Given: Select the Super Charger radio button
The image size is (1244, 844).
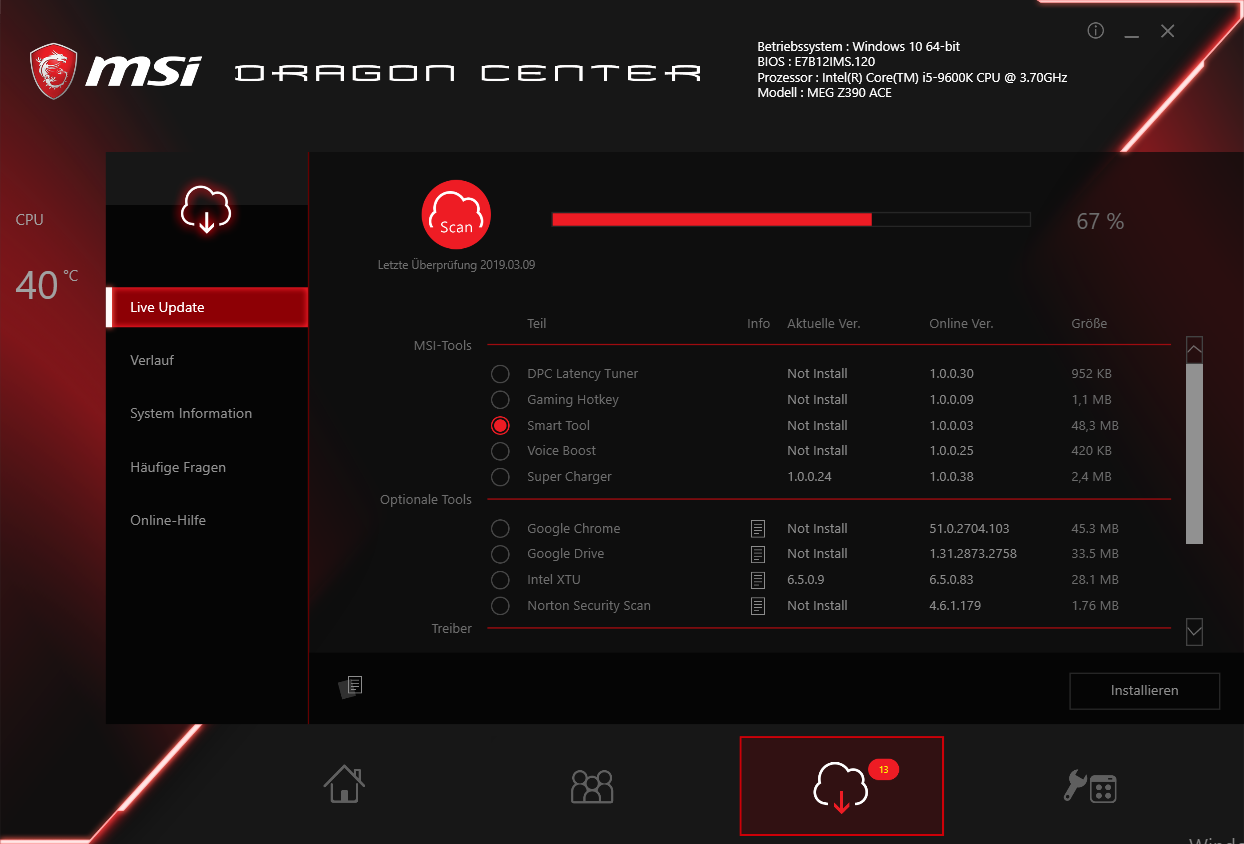Looking at the screenshot, I should click(x=500, y=477).
